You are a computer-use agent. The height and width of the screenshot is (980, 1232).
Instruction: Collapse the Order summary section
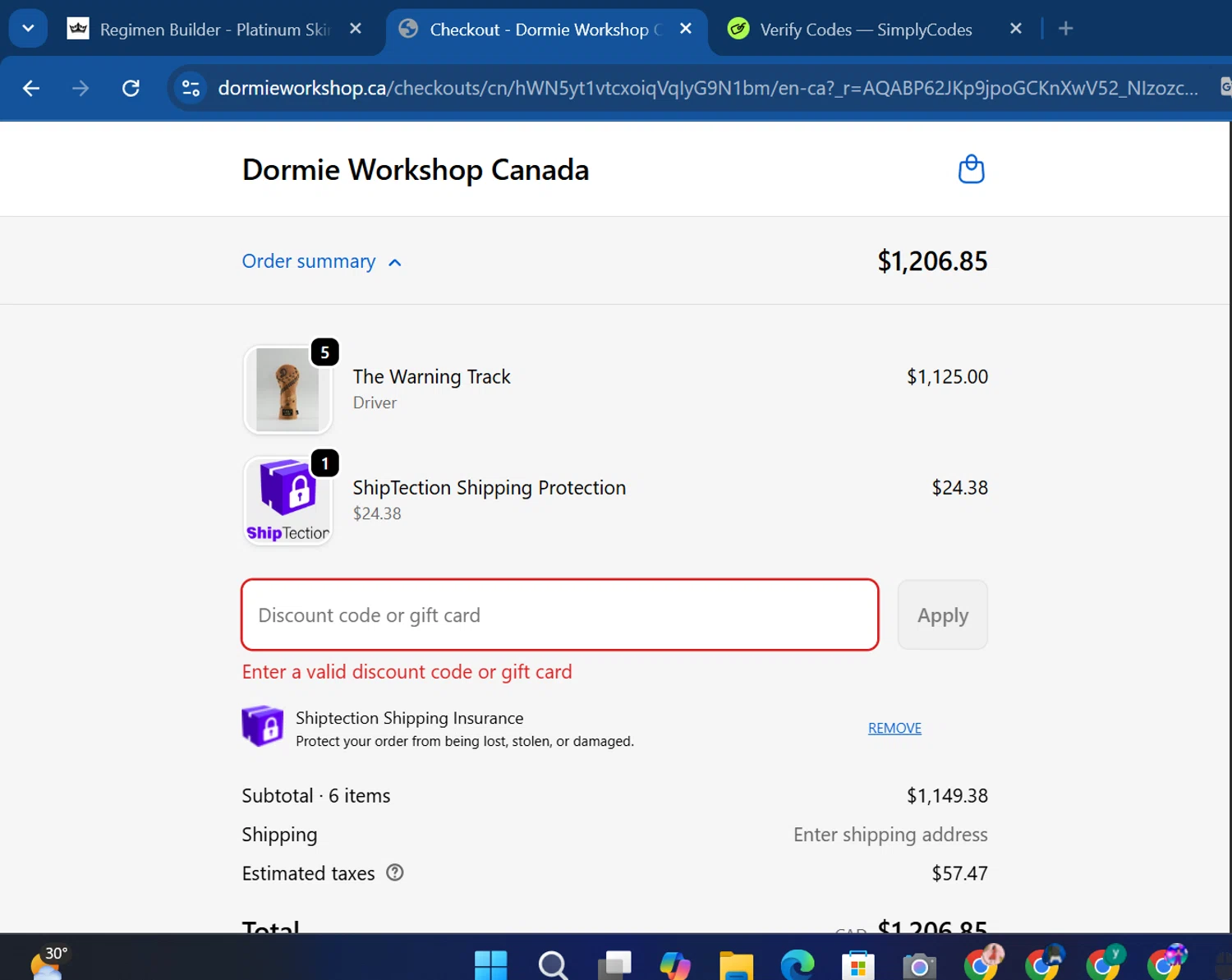322,261
